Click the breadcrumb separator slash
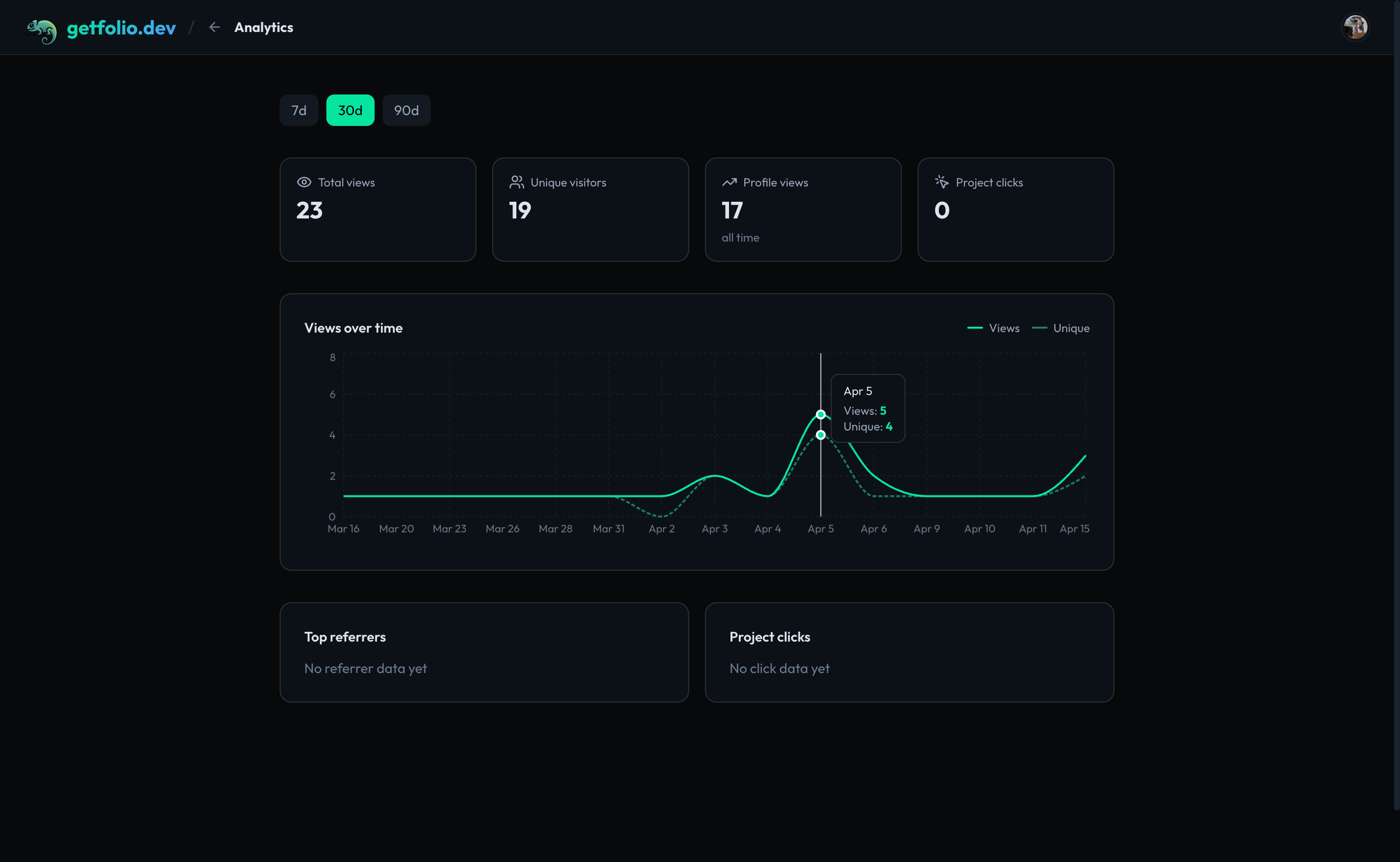This screenshot has height=862, width=1400. [x=191, y=27]
